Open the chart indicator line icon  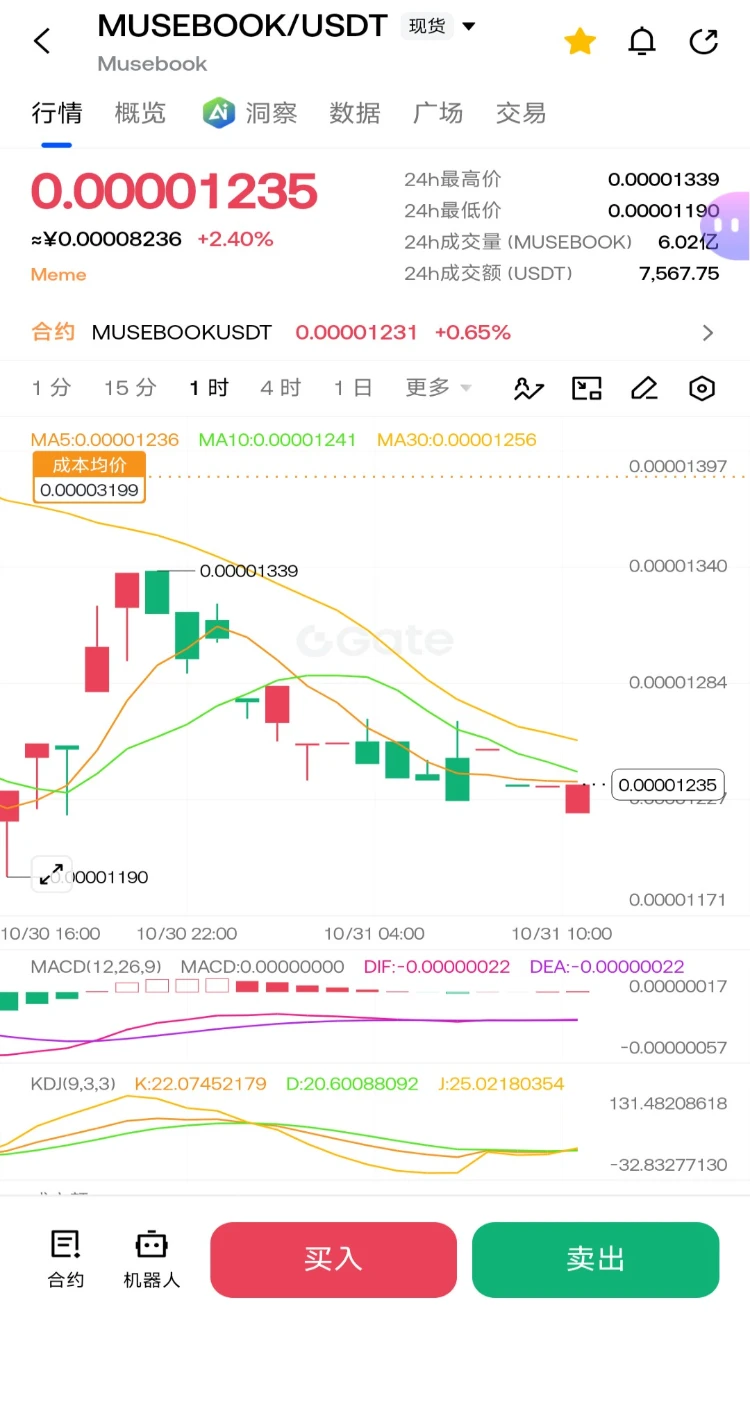point(529,388)
